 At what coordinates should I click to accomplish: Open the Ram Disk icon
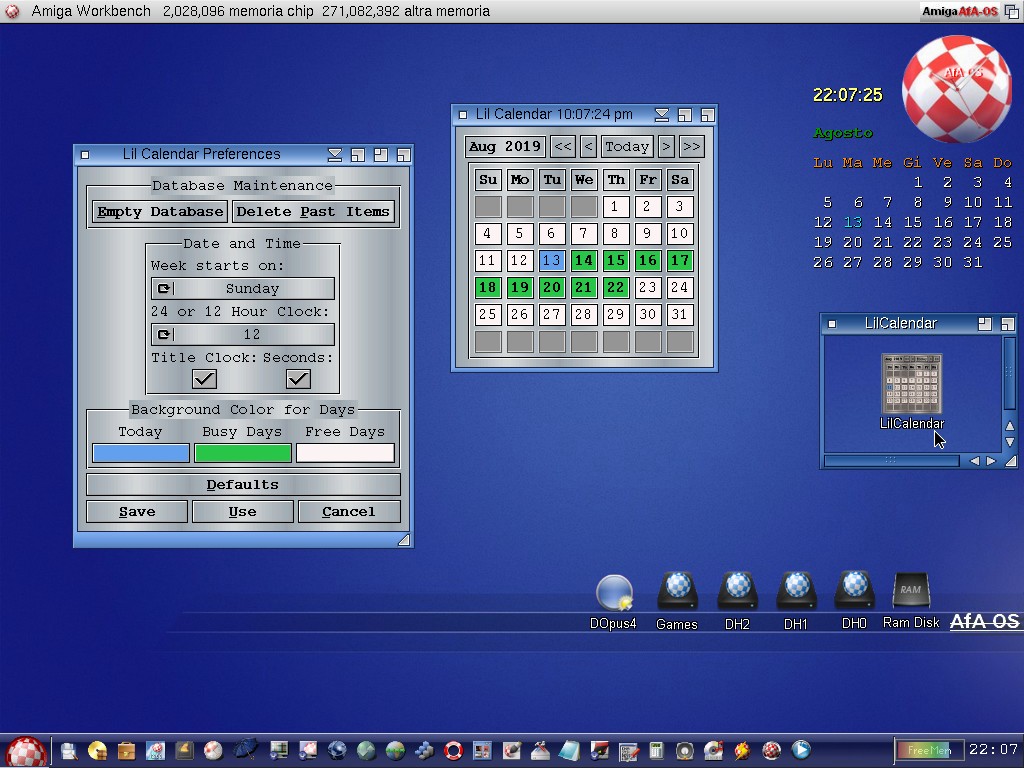tap(911, 592)
